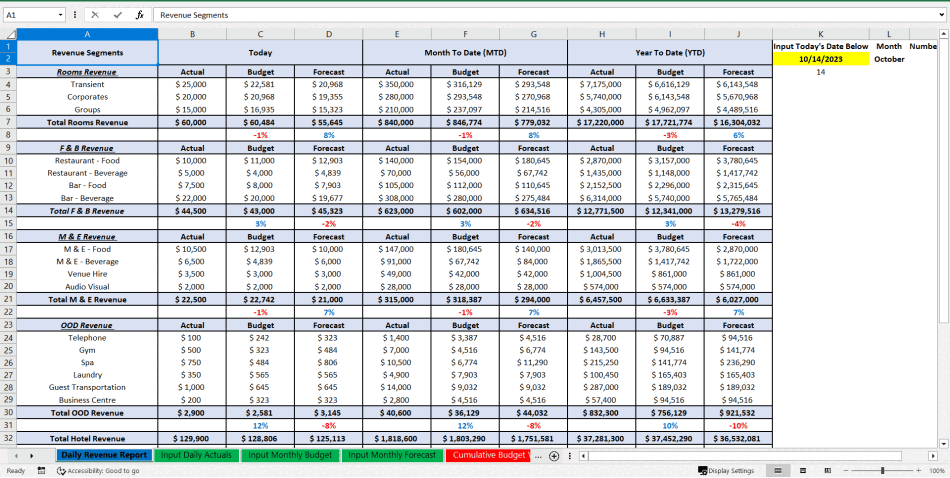Image resolution: width=950 pixels, height=478 pixels.
Task: Open the Name Box dropdown arrow
Action: point(61,15)
